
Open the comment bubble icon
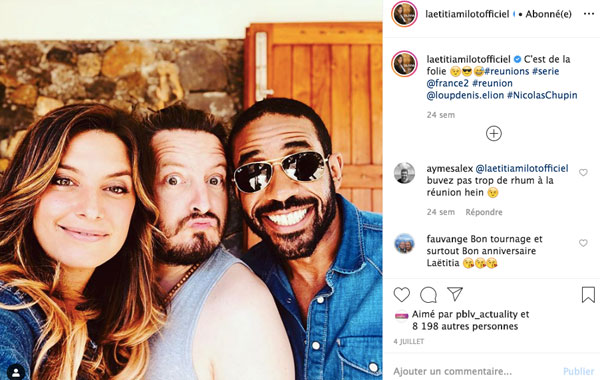(x=428, y=295)
